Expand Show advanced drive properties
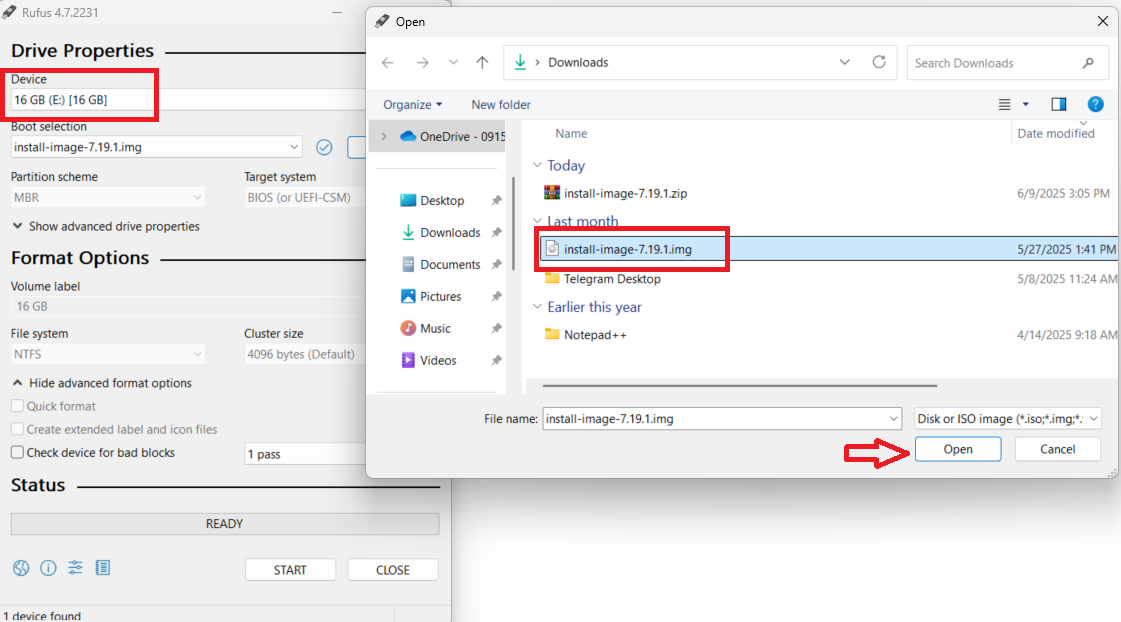Viewport: 1121px width, 622px height. pos(106,226)
